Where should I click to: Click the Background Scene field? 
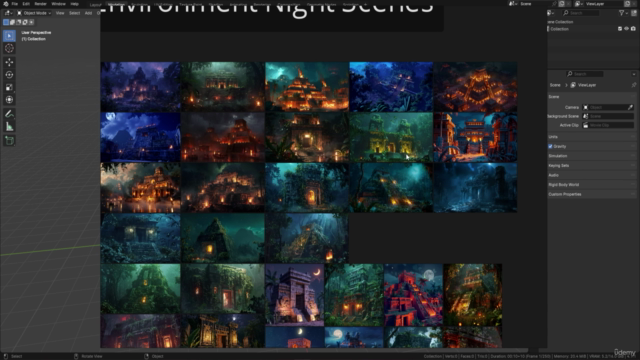click(x=608, y=116)
